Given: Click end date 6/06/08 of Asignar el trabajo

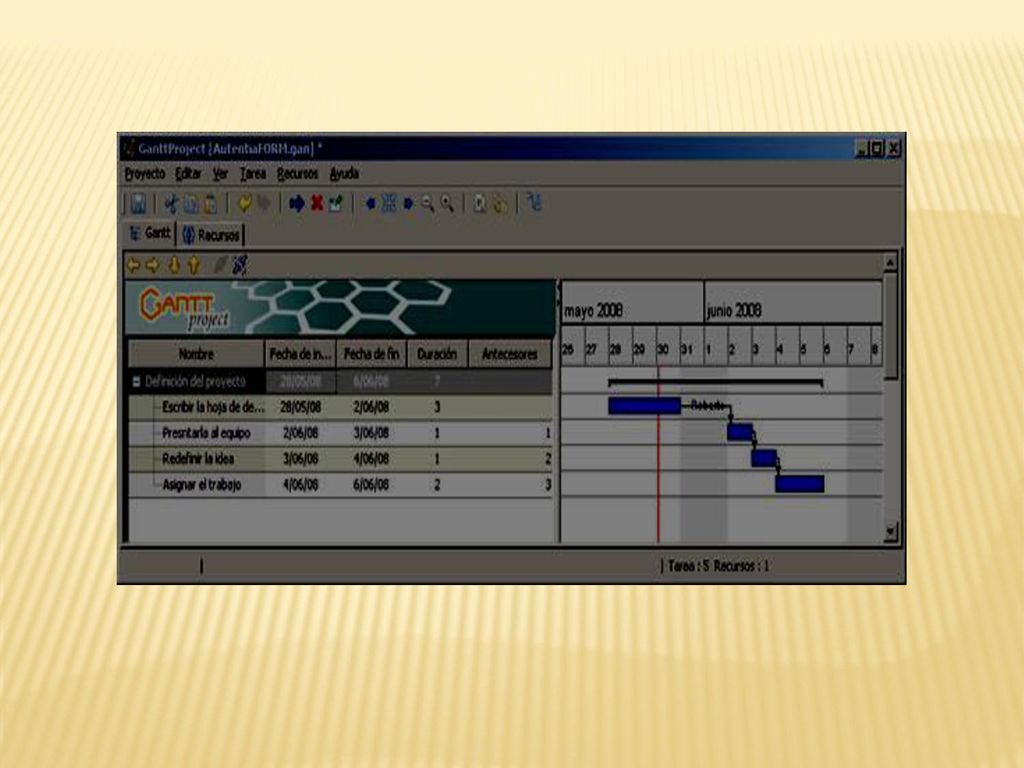Looking at the screenshot, I should 371,485.
